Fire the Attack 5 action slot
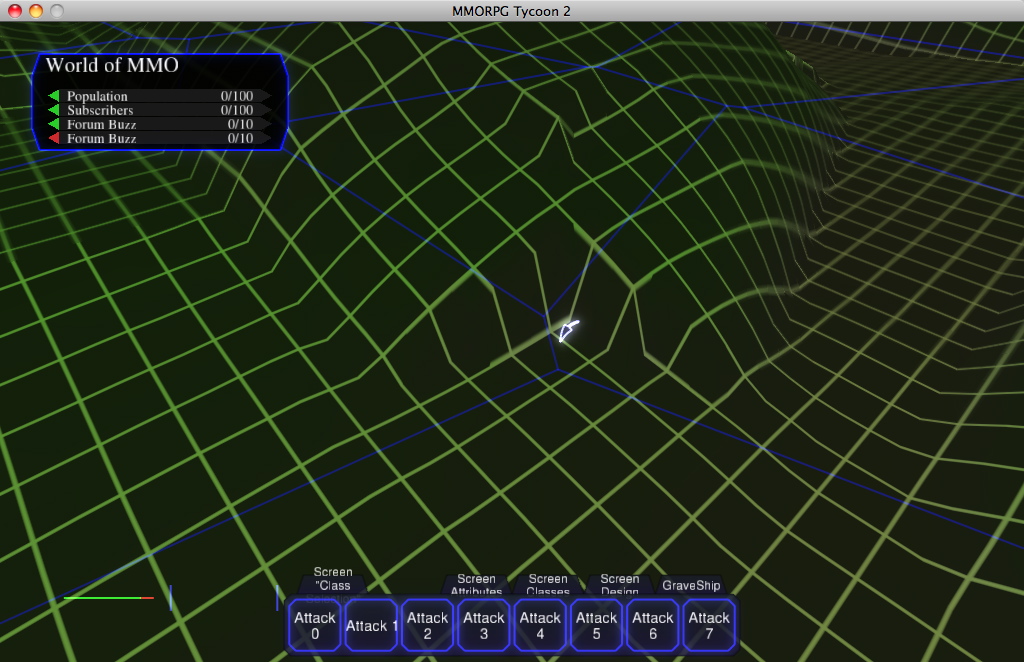Screen dimensions: 1024x662 (x=596, y=625)
